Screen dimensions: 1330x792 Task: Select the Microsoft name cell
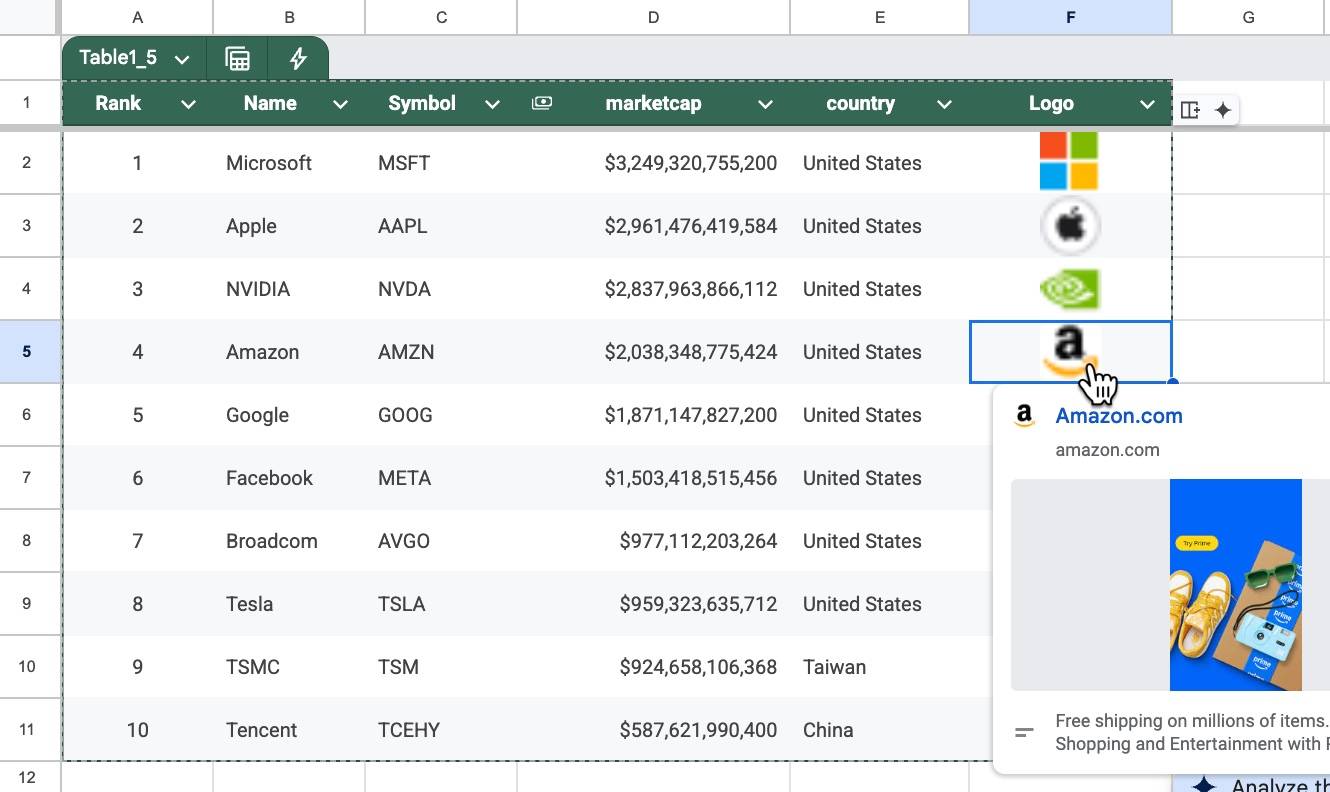click(x=289, y=163)
